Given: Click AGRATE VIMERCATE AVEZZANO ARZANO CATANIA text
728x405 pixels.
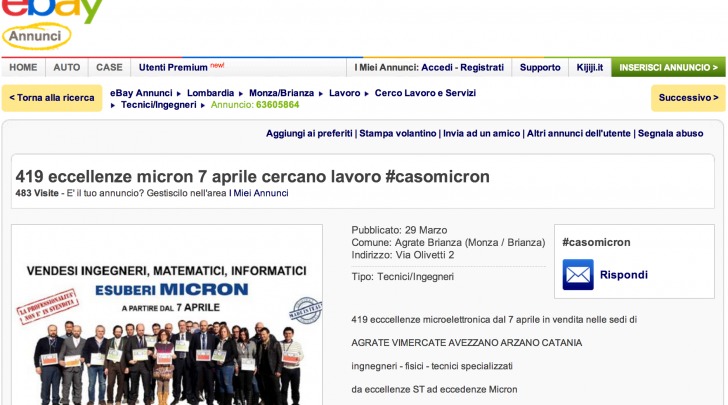Looking at the screenshot, I should pos(467,343).
